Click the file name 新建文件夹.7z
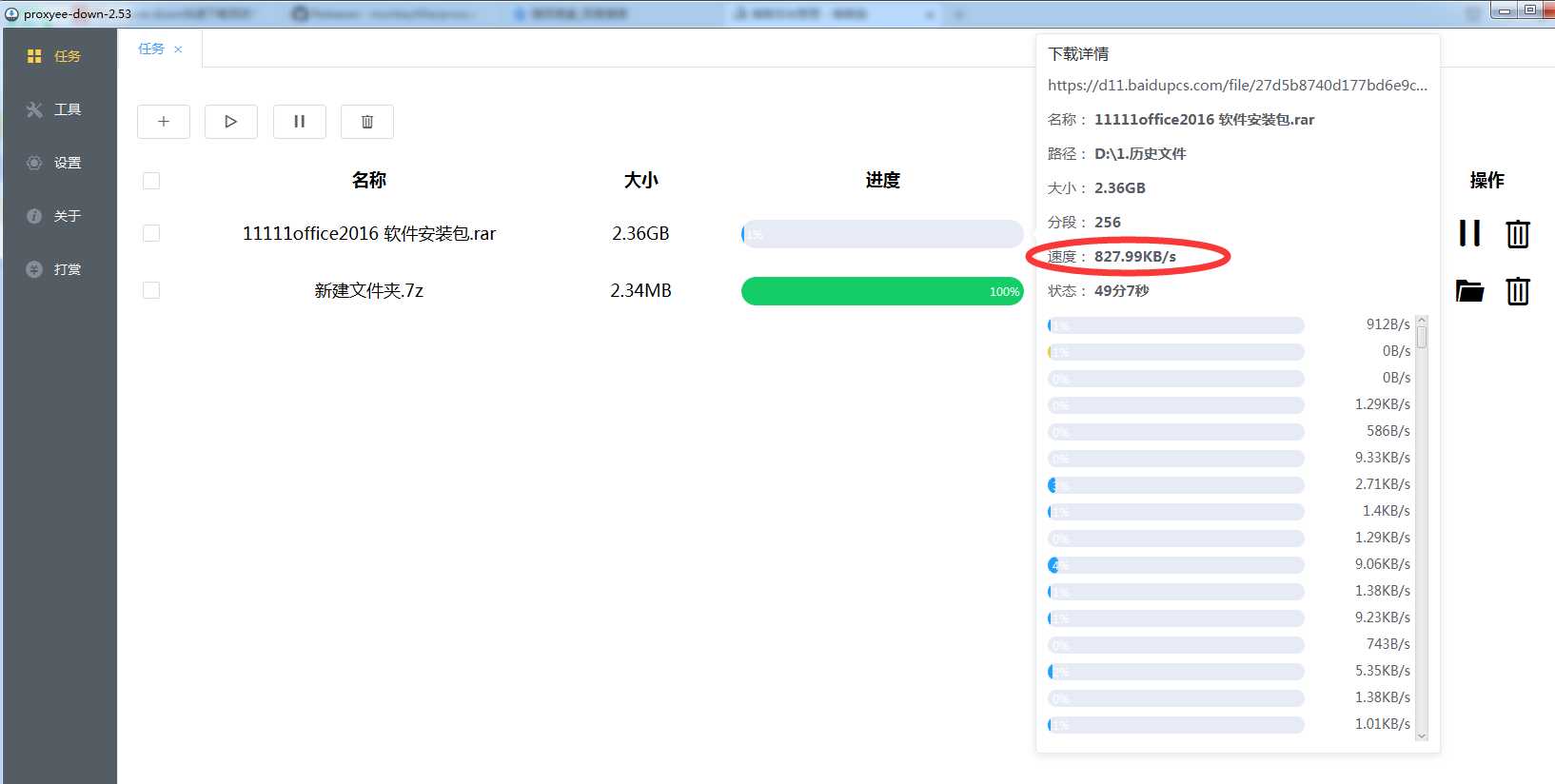 coord(369,290)
